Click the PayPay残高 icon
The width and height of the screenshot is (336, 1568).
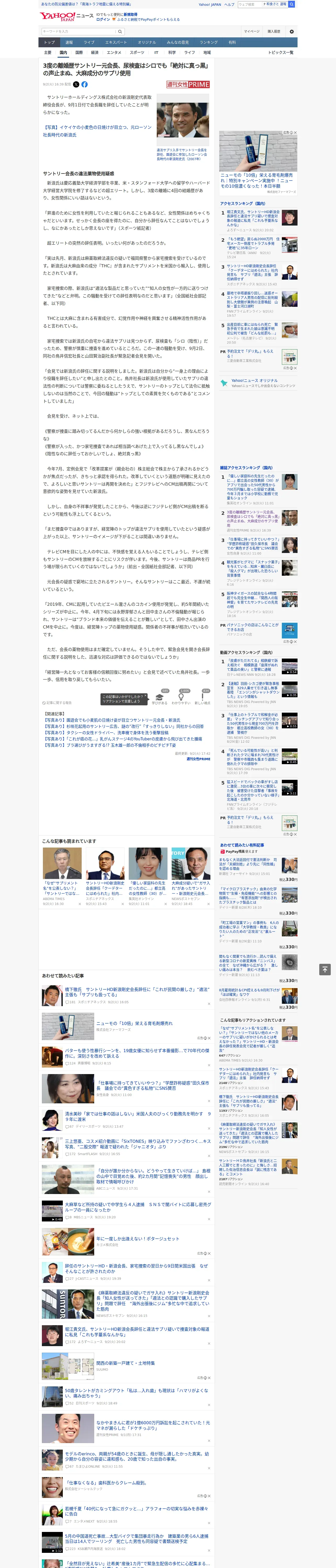[223, 852]
